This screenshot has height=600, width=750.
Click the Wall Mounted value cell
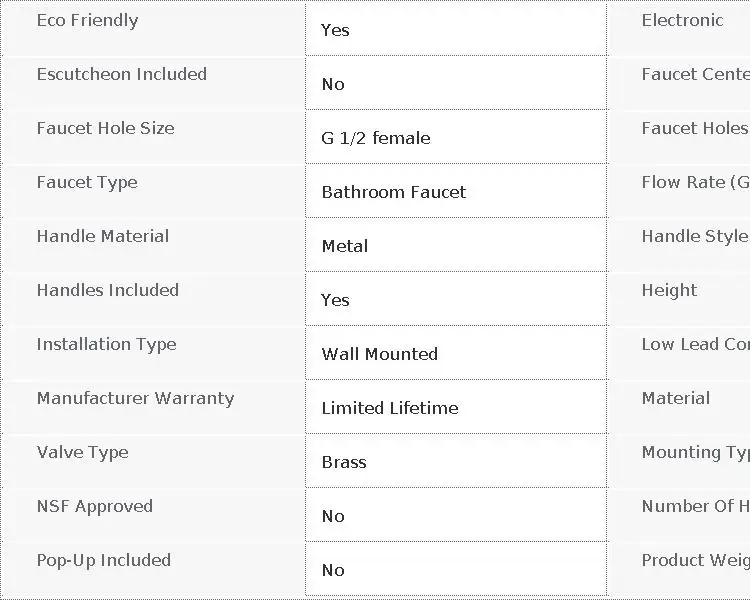(x=456, y=353)
